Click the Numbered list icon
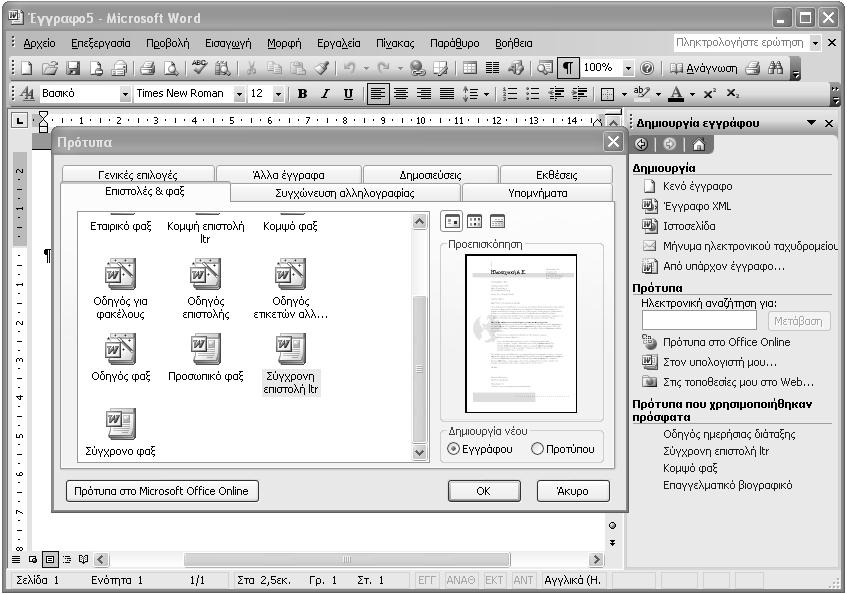 pos(509,94)
